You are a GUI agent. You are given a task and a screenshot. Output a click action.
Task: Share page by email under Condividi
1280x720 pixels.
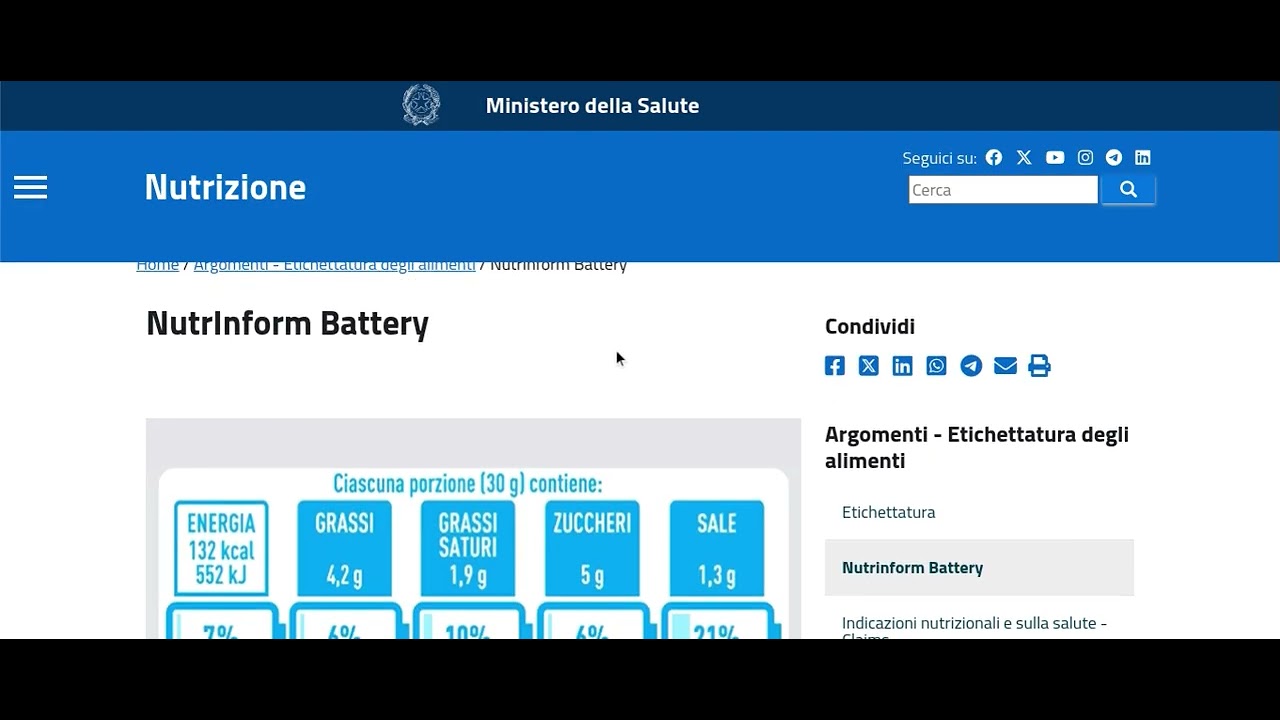click(x=1005, y=366)
